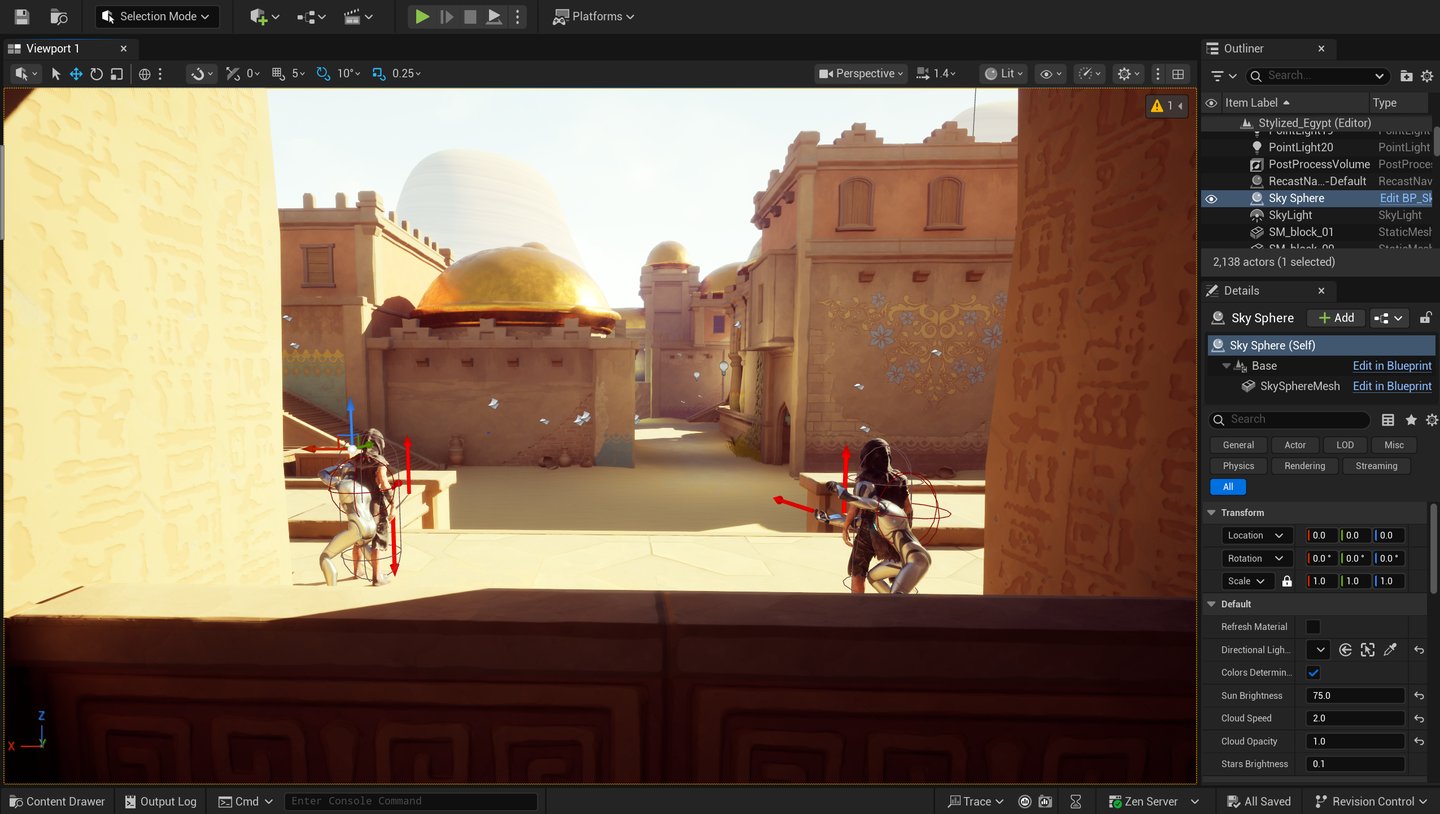Open the Content Drawer
This screenshot has height=814, width=1440.
click(57, 802)
